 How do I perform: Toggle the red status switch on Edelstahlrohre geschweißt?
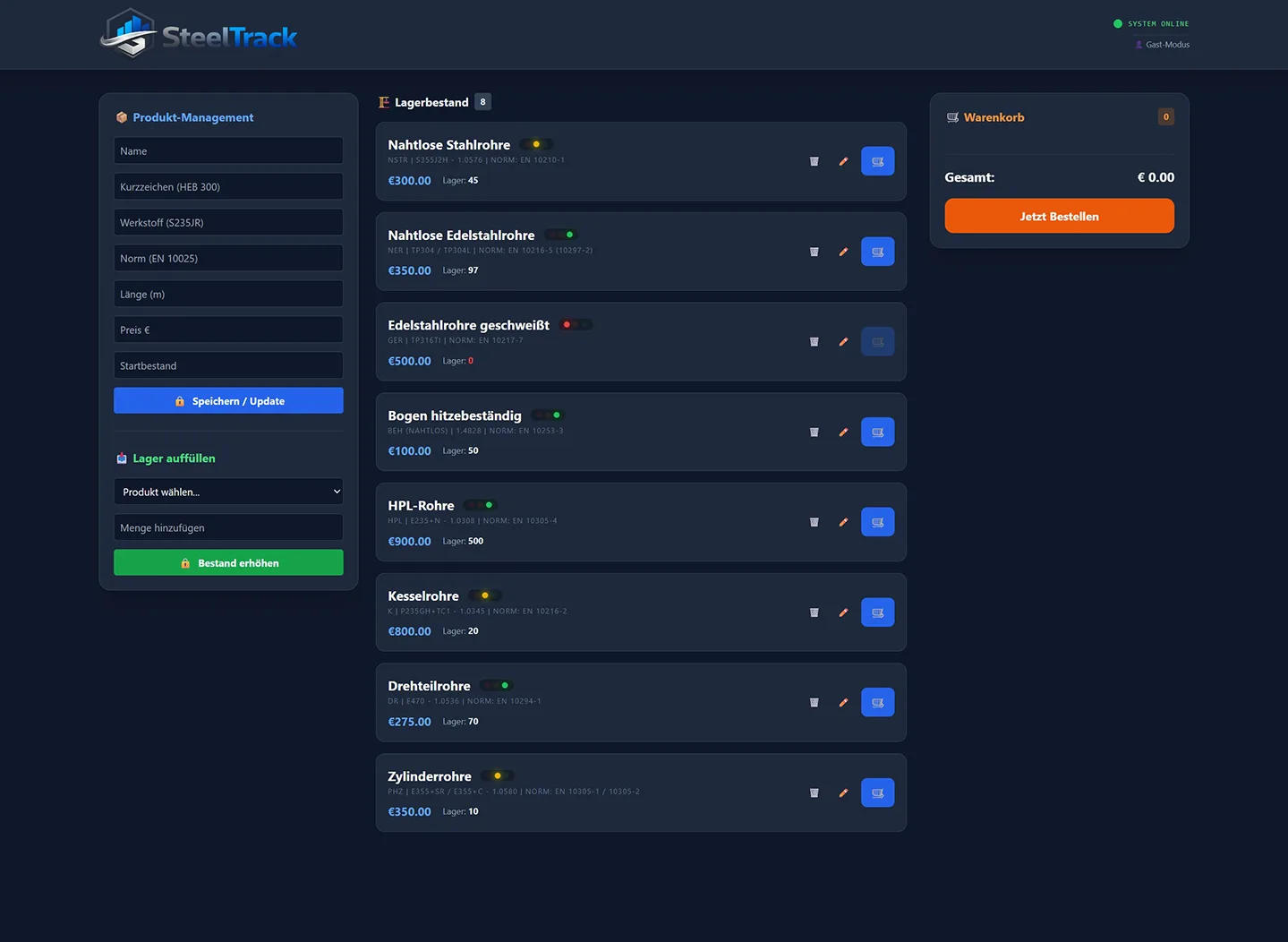[576, 324]
